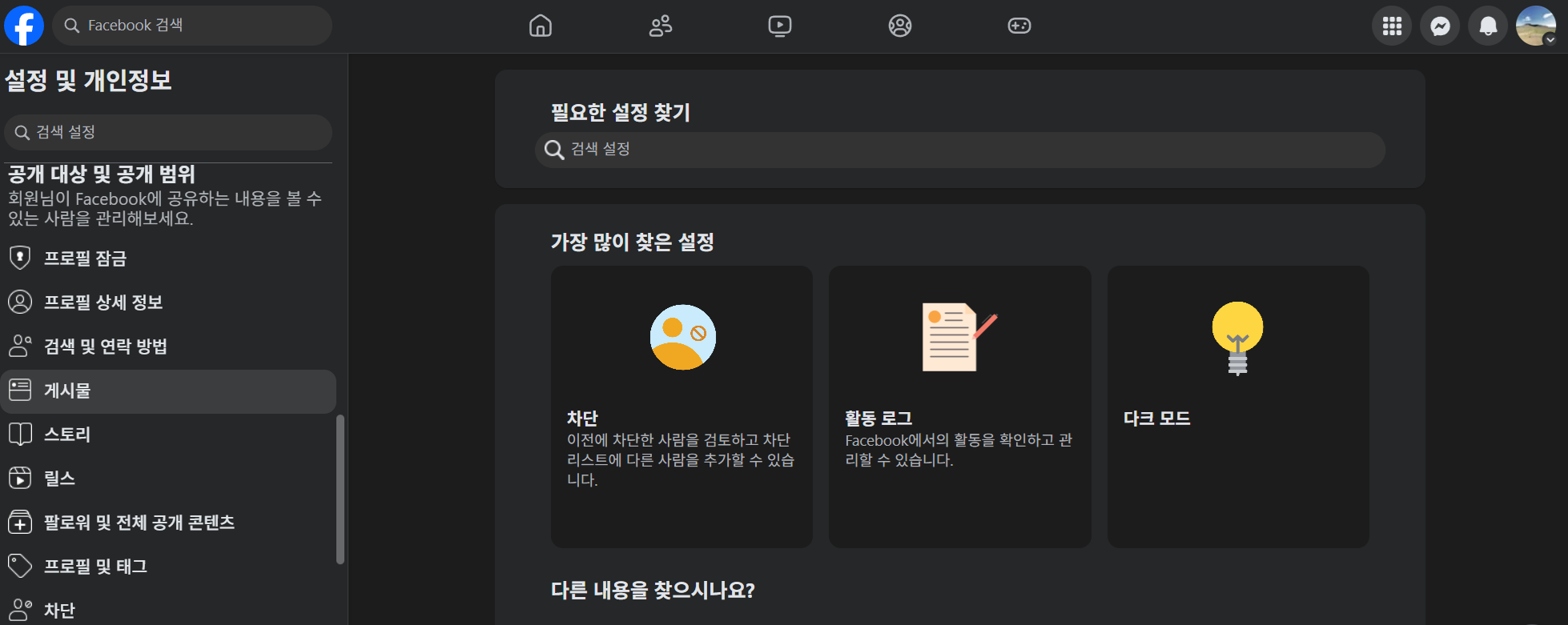
Task: Click the Facebook 검색 search field
Action: click(192, 26)
